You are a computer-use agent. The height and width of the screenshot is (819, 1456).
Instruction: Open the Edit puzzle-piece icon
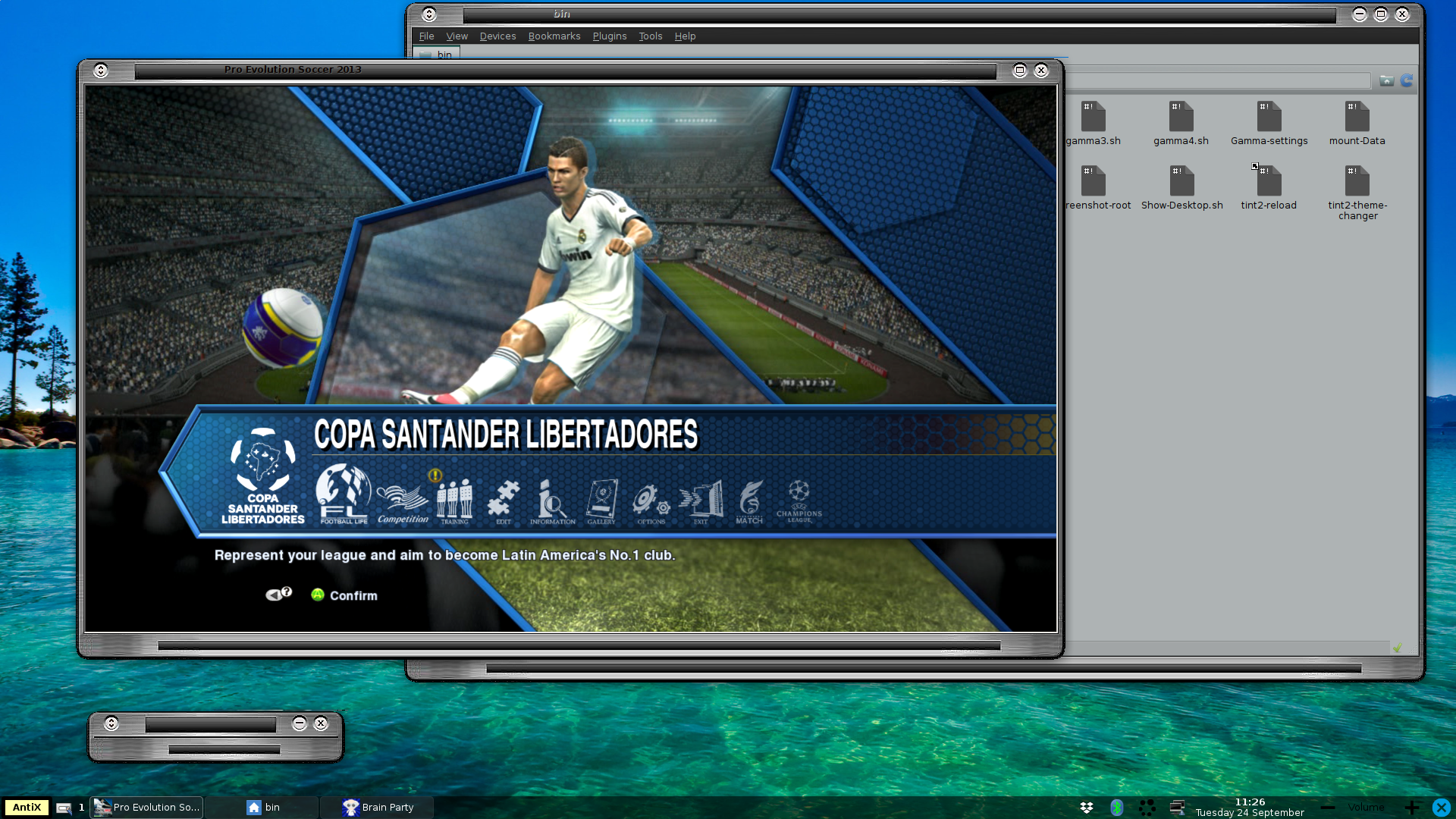[504, 501]
